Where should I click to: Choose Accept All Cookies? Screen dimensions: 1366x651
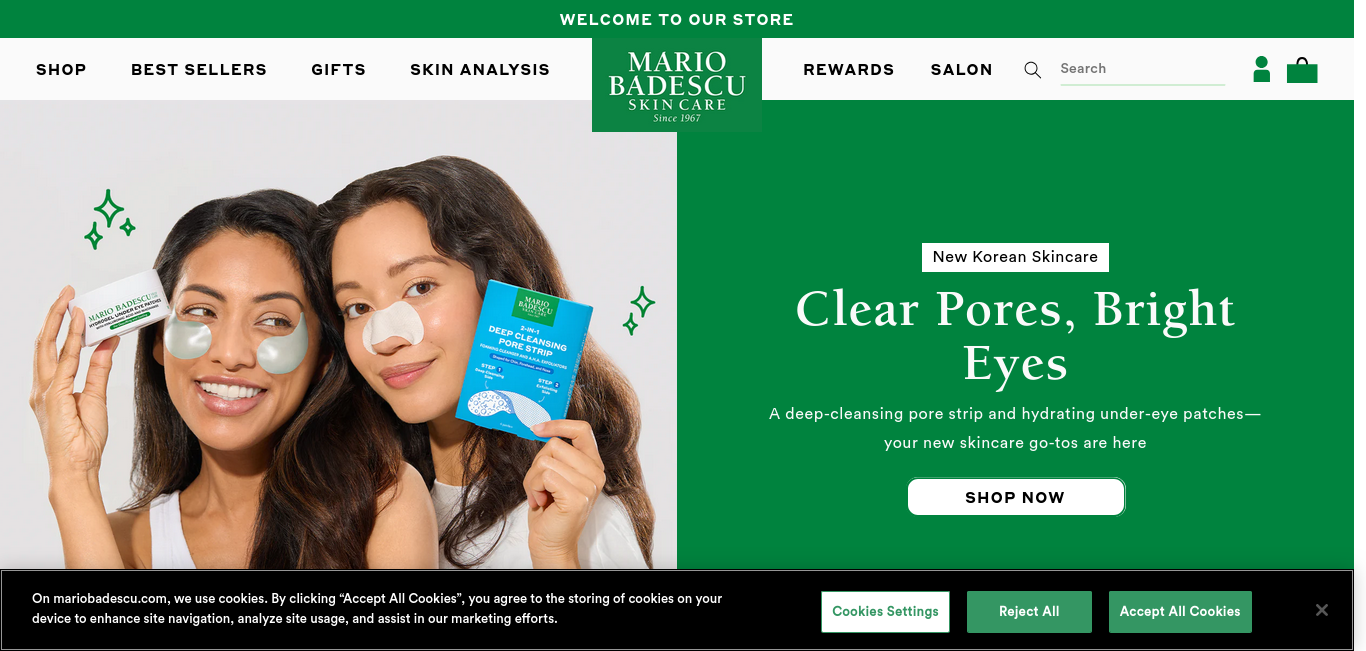click(1180, 611)
